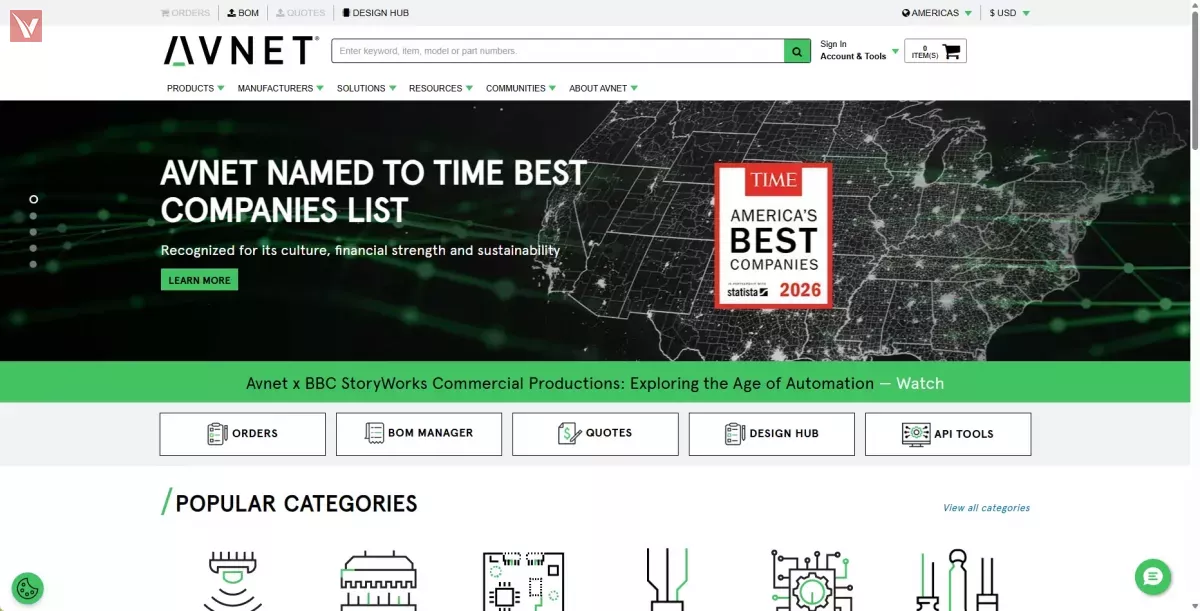Image resolution: width=1200 pixels, height=611 pixels.
Task: Expand the MANUFACTURERS menu
Action: click(280, 88)
